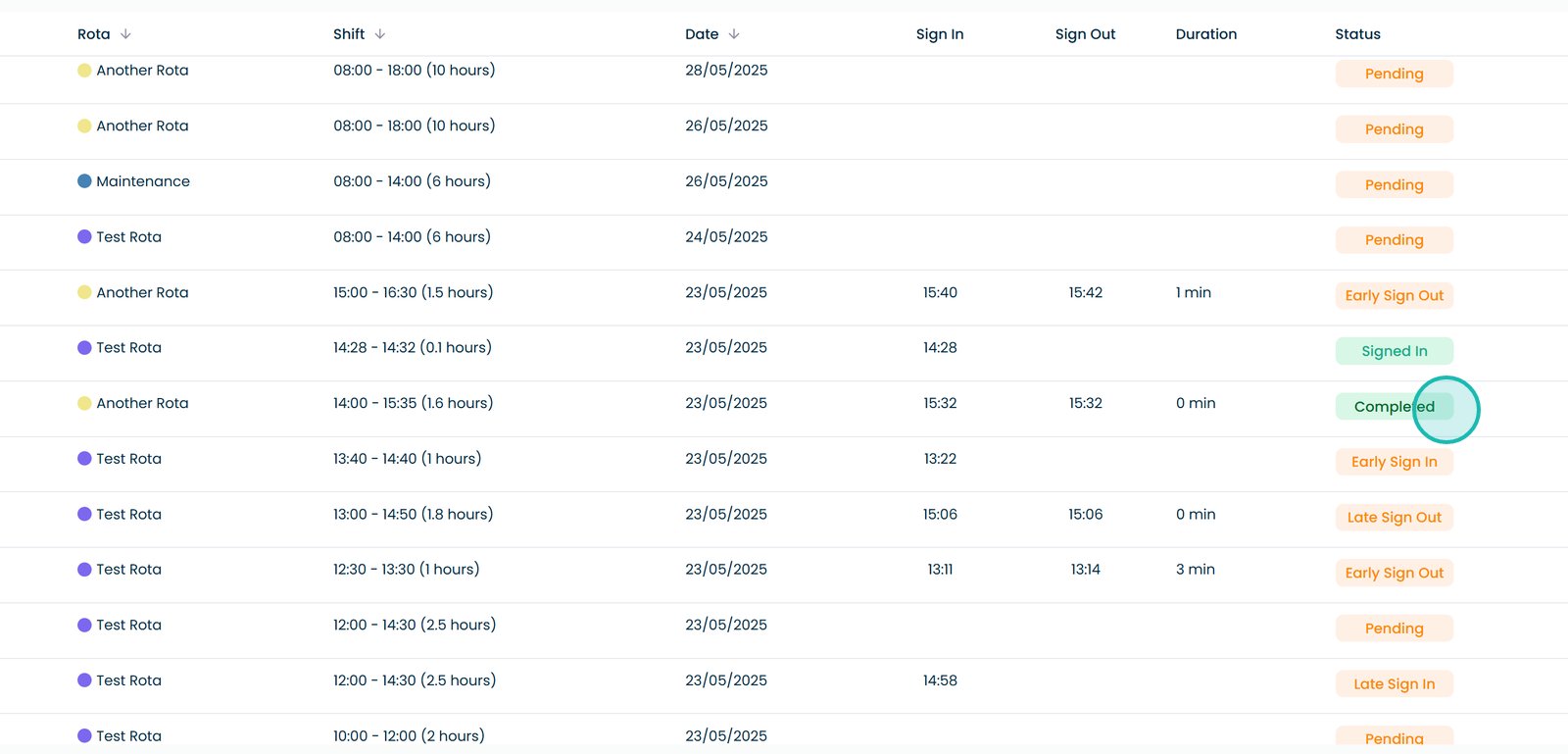The height and width of the screenshot is (754, 1568).
Task: Click the Shift column sort arrow
Action: click(380, 34)
